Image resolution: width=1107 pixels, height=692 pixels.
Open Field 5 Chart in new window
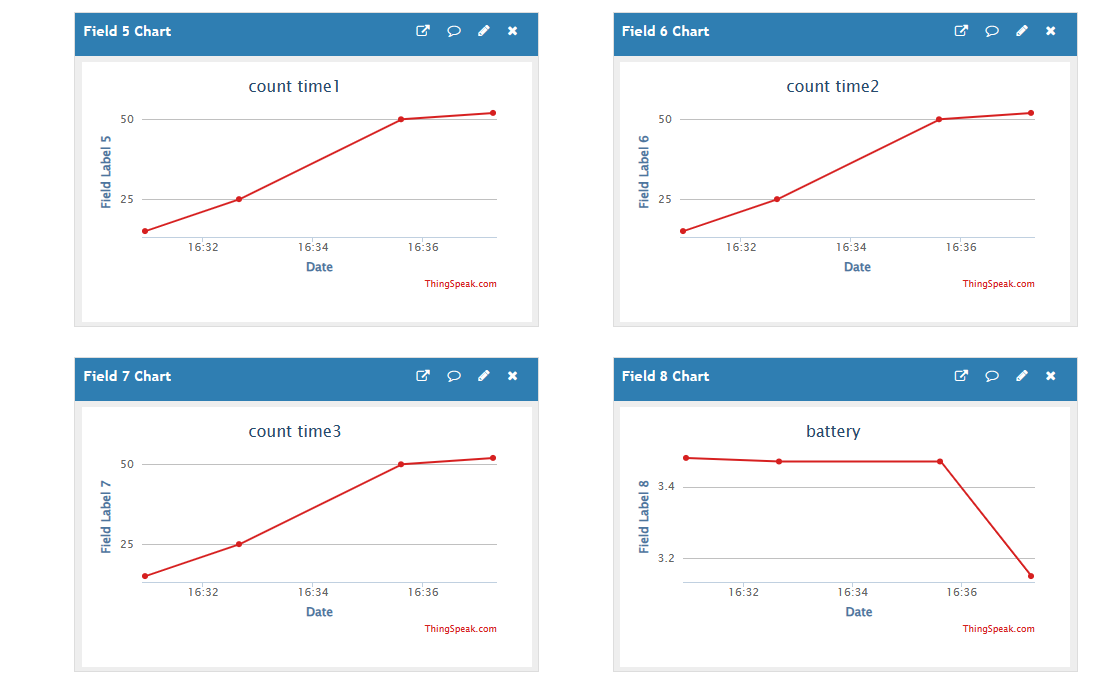click(423, 31)
